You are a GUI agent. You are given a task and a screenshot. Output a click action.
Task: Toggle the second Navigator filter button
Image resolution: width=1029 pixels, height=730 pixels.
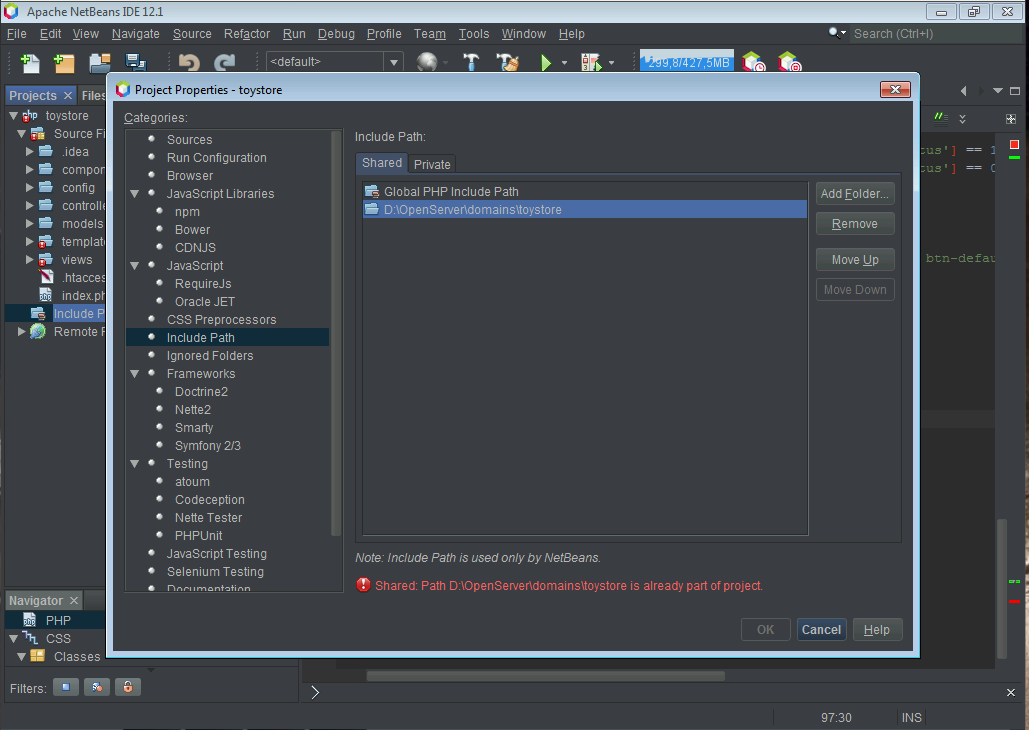coord(97,687)
